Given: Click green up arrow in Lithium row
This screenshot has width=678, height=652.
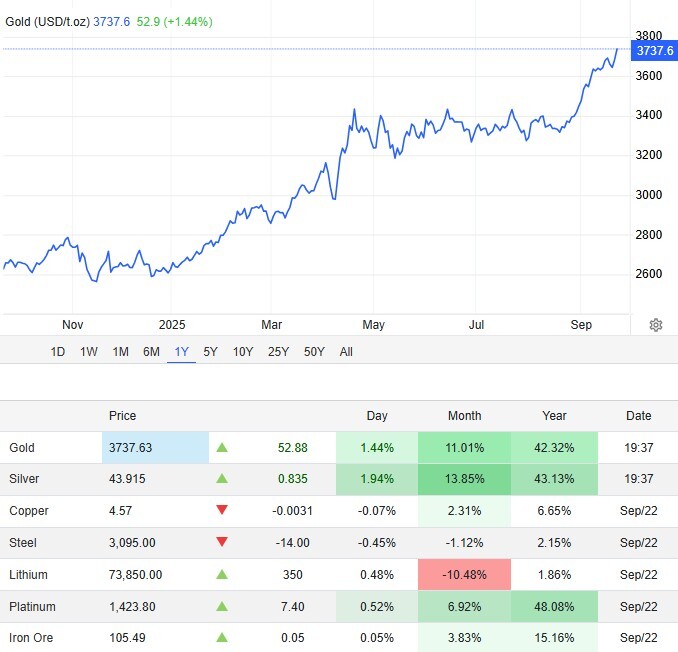Looking at the screenshot, I should [222, 575].
